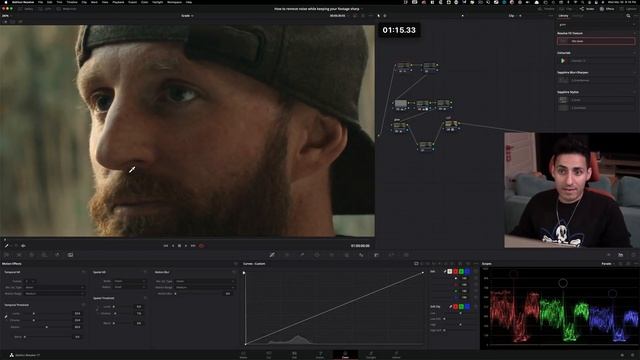Toggle the Effects panel button

607,9
